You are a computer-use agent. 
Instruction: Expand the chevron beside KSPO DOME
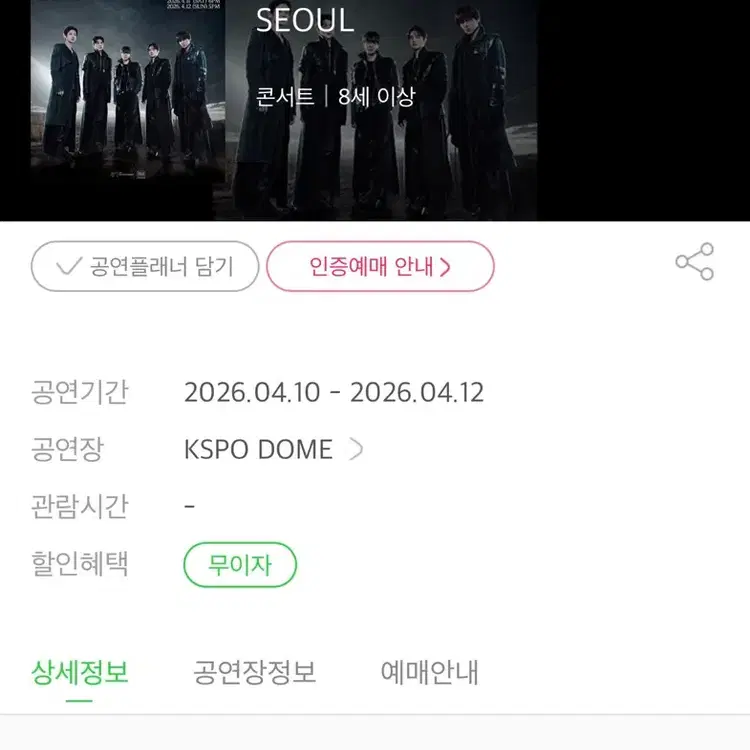pyautogui.click(x=355, y=449)
